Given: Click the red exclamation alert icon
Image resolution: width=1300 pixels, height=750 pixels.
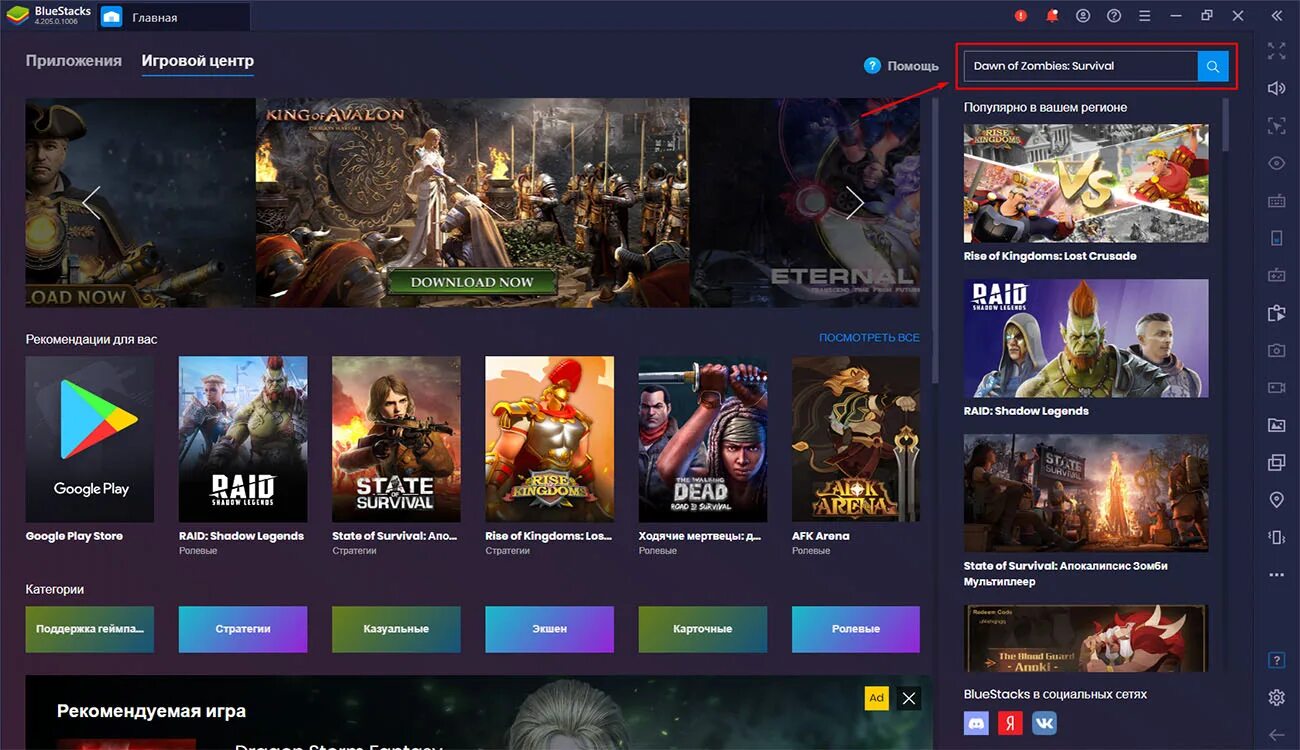Looking at the screenshot, I should click(x=1021, y=16).
